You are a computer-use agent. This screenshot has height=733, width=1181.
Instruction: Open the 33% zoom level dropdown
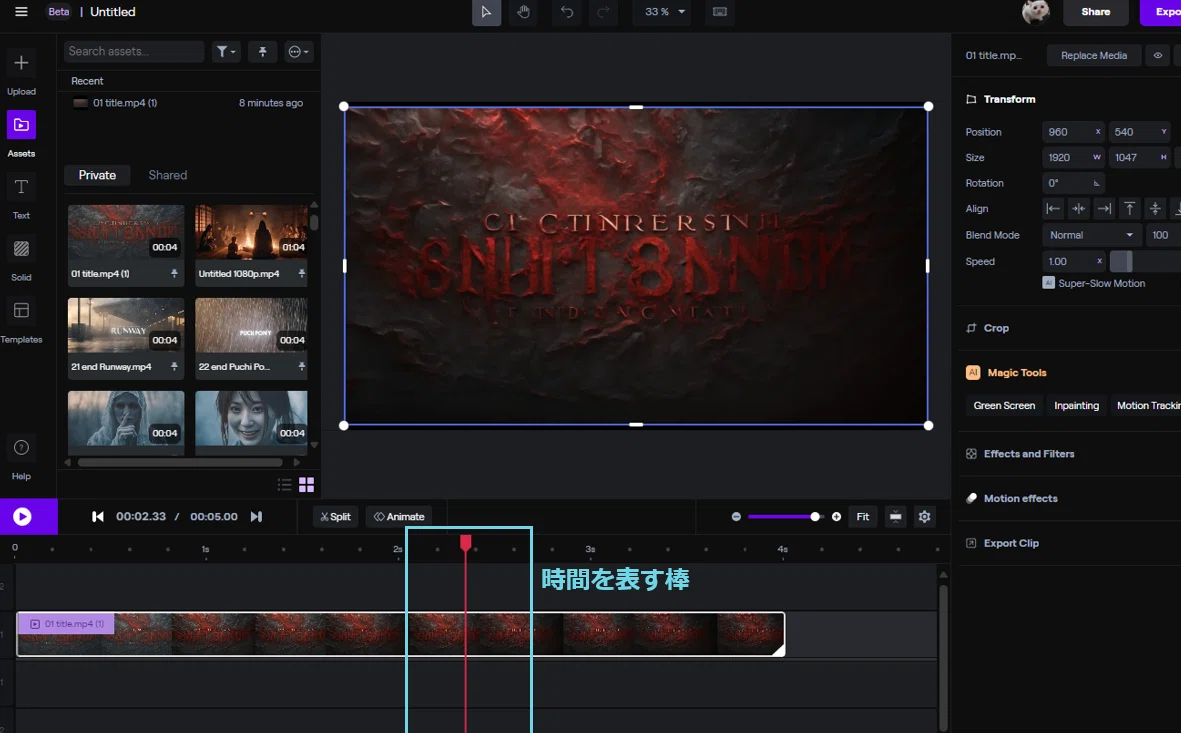[x=664, y=12]
